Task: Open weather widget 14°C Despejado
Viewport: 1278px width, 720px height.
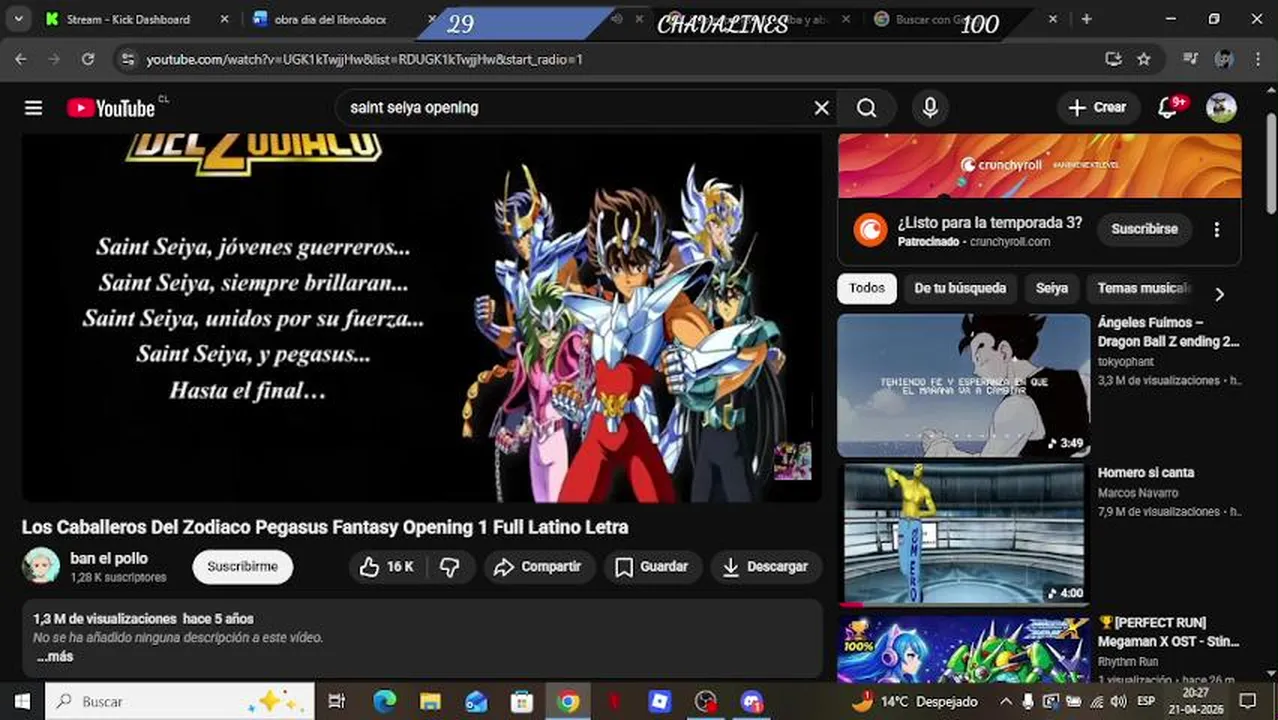Action: coord(914,702)
